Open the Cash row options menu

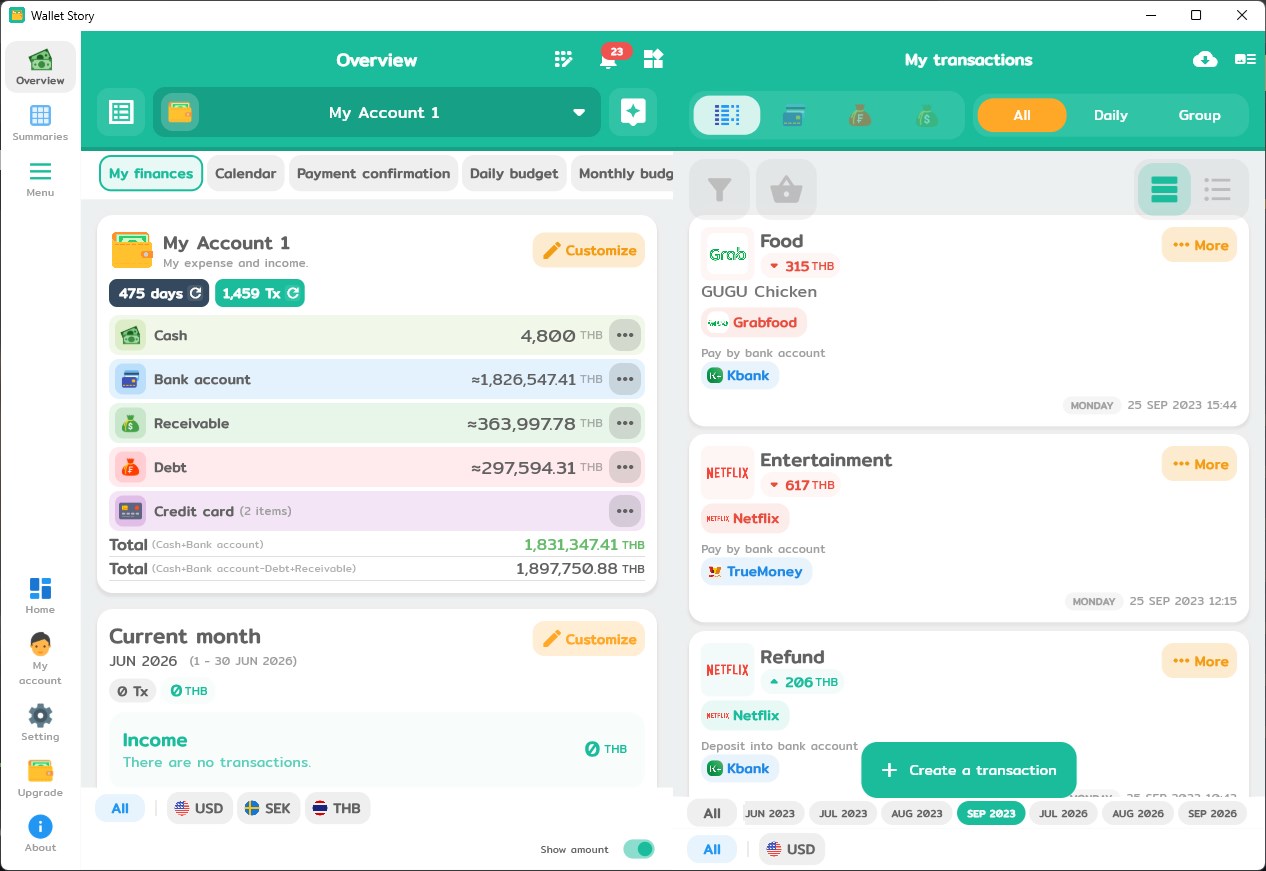625,335
